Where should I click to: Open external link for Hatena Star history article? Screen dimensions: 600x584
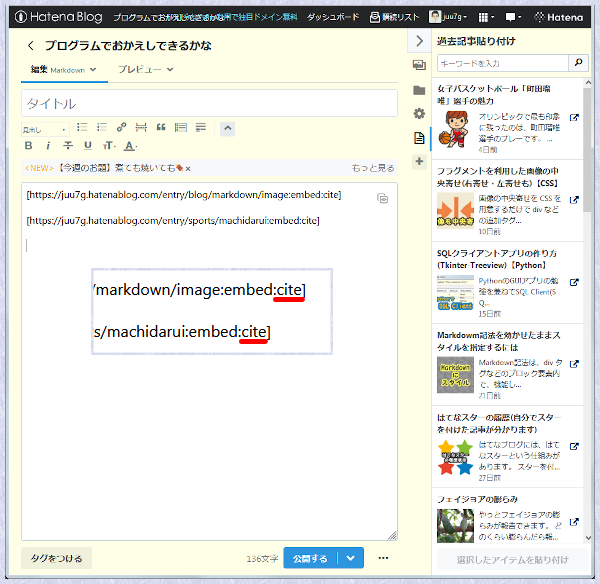(x=574, y=446)
